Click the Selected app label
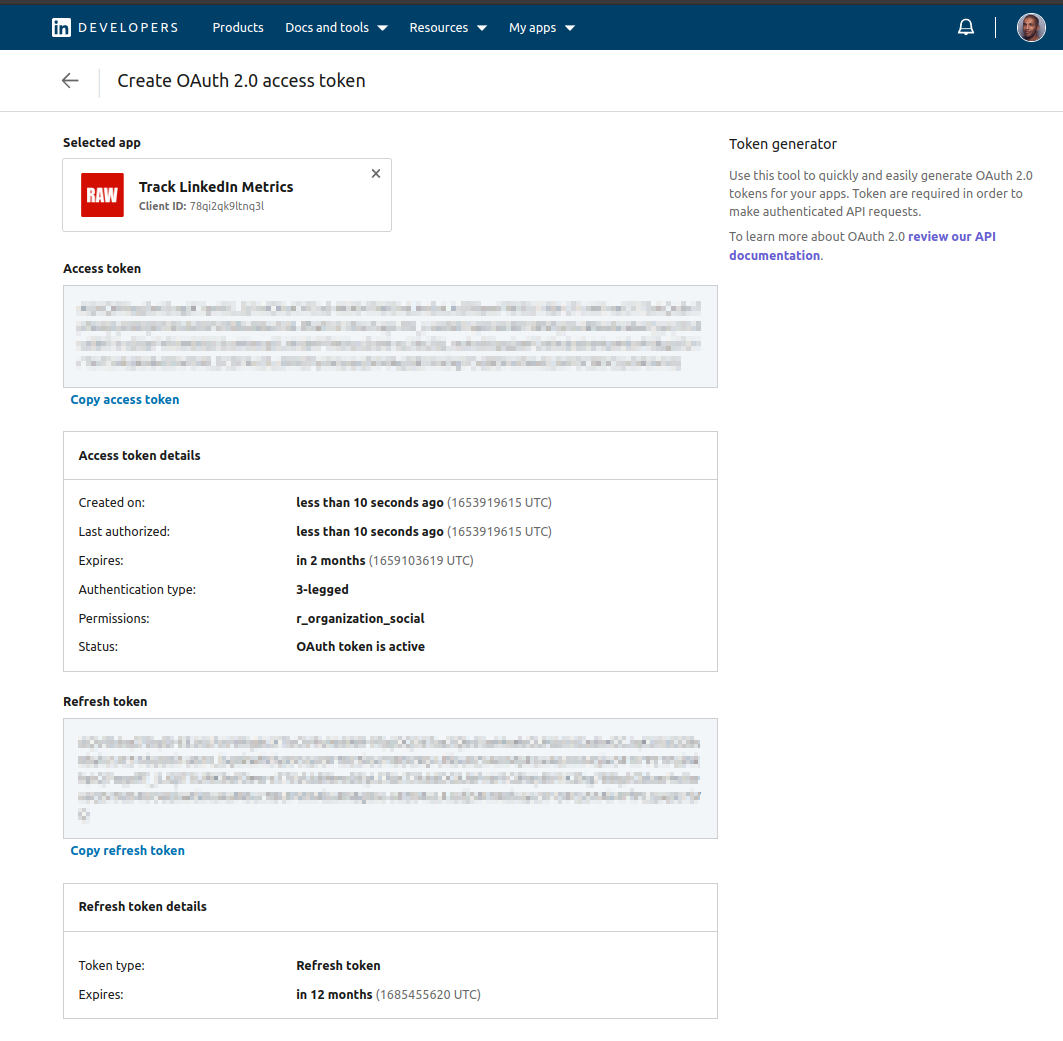The image size is (1063, 1041). 102,142
